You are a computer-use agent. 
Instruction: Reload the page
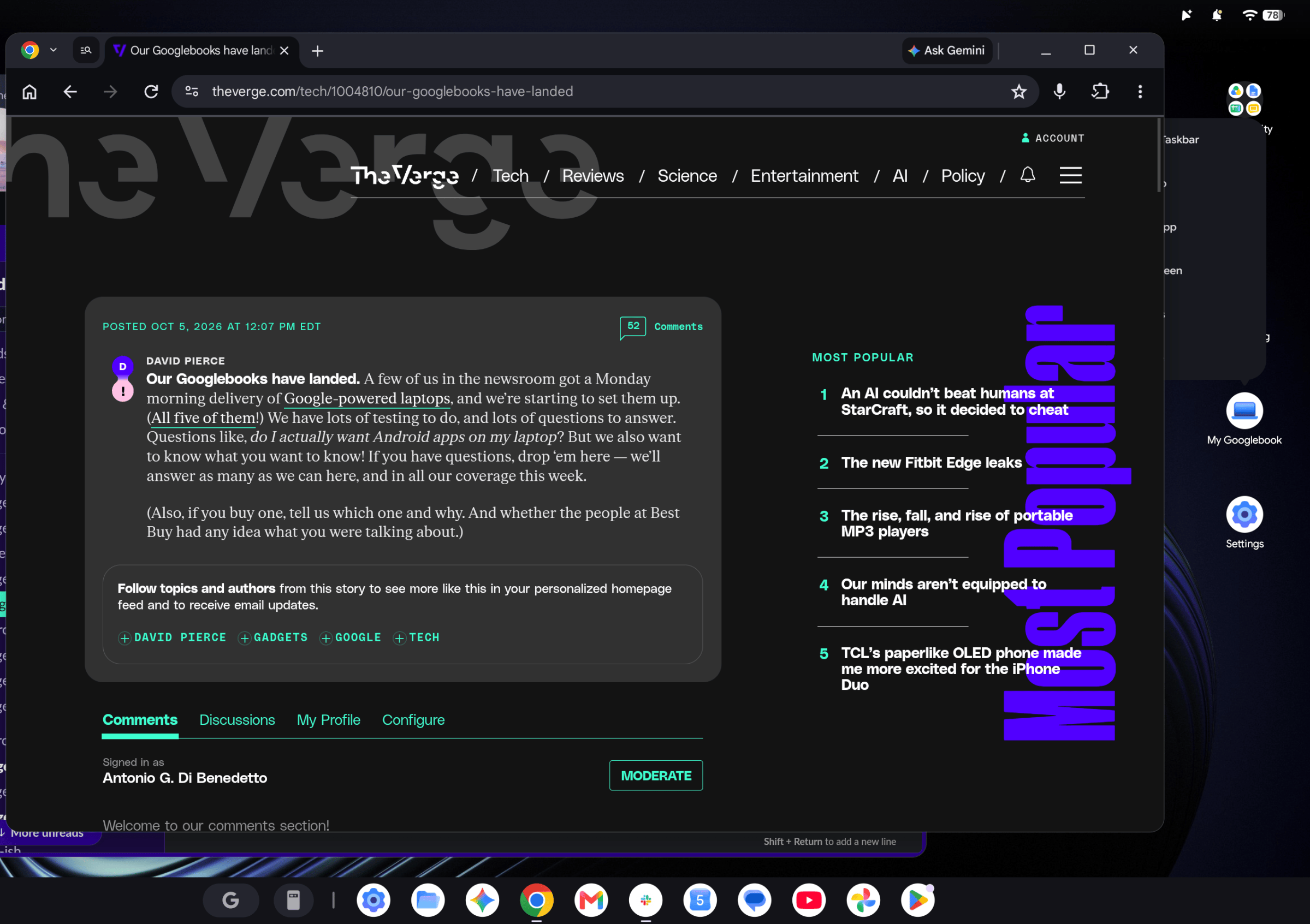(x=151, y=91)
